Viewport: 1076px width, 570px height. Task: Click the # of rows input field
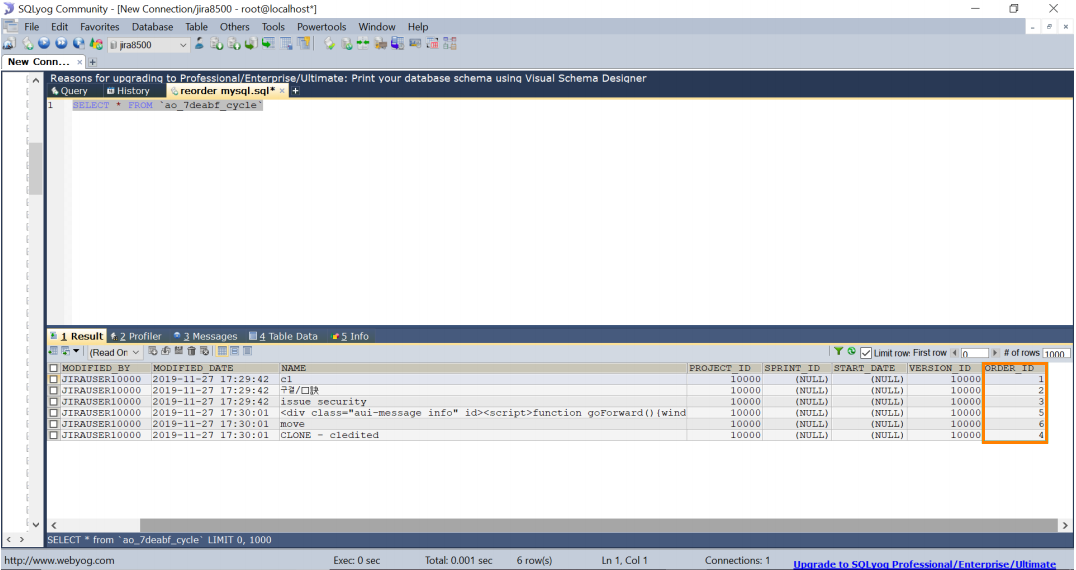(x=1056, y=353)
